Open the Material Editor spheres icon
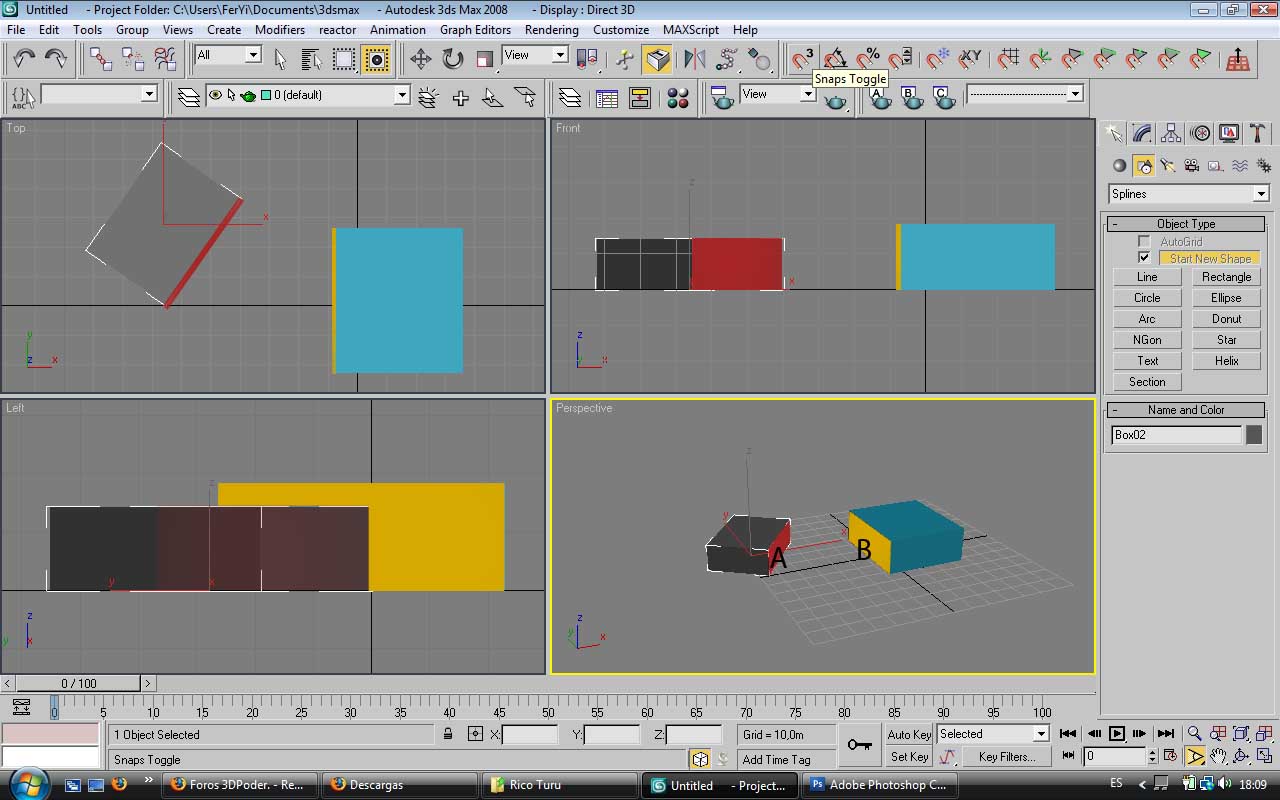Viewport: 1280px width, 800px height. 678,98
